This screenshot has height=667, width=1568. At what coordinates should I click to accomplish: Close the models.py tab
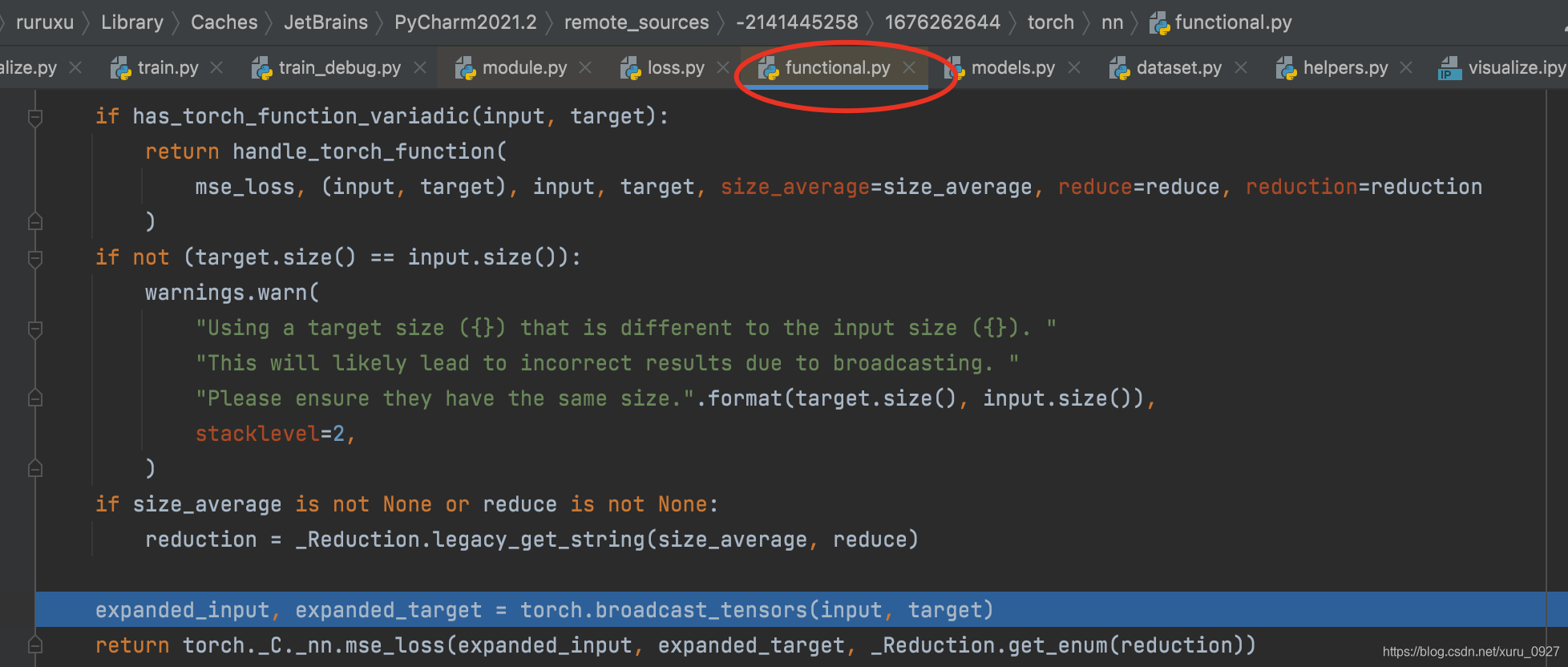tap(1074, 68)
